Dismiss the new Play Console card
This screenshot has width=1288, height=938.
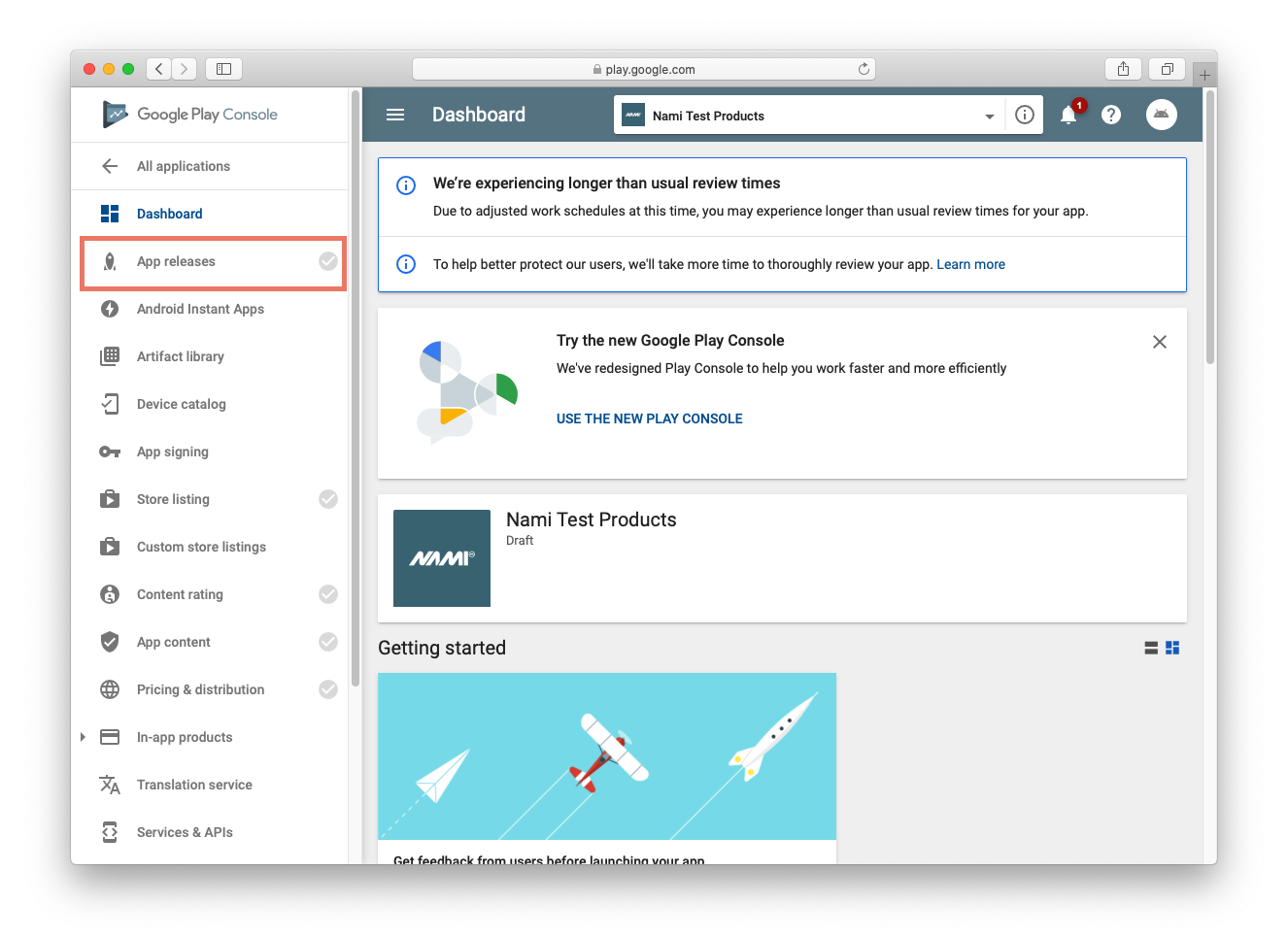(1160, 342)
